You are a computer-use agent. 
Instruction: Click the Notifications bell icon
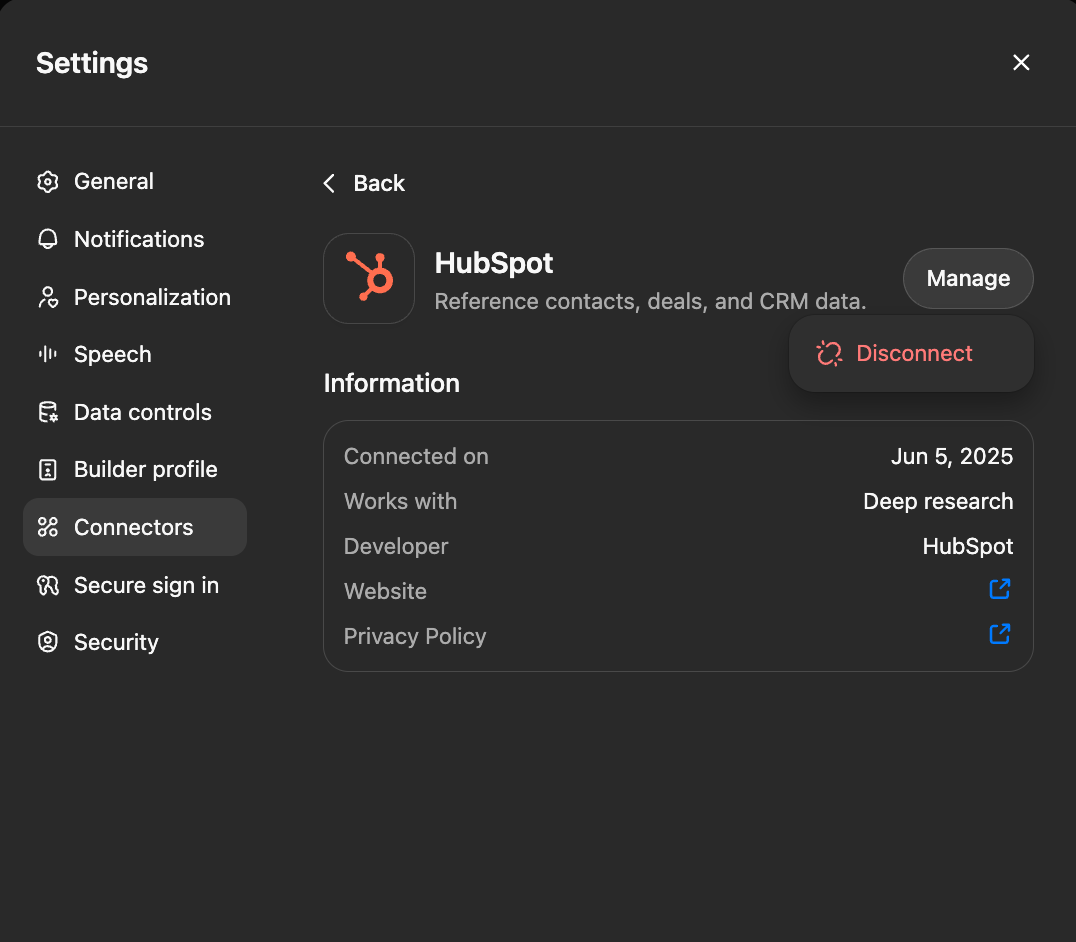tap(47, 240)
